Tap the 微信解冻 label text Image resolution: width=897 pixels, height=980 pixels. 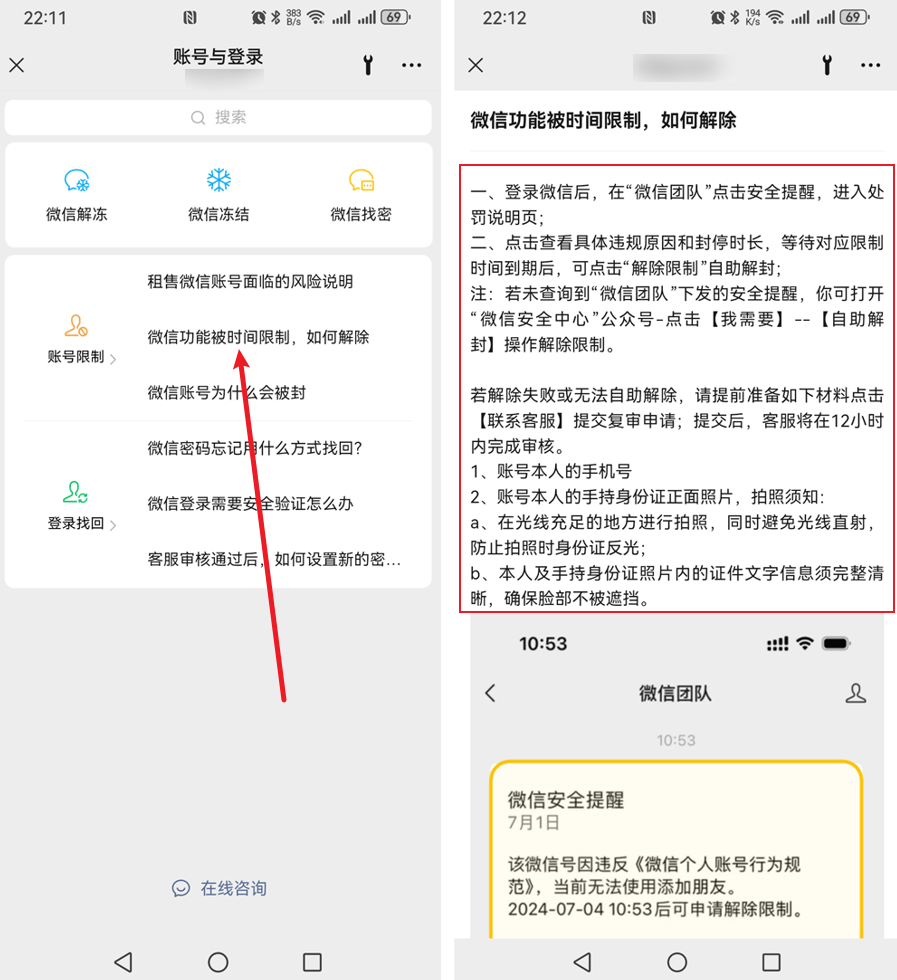click(x=77, y=214)
